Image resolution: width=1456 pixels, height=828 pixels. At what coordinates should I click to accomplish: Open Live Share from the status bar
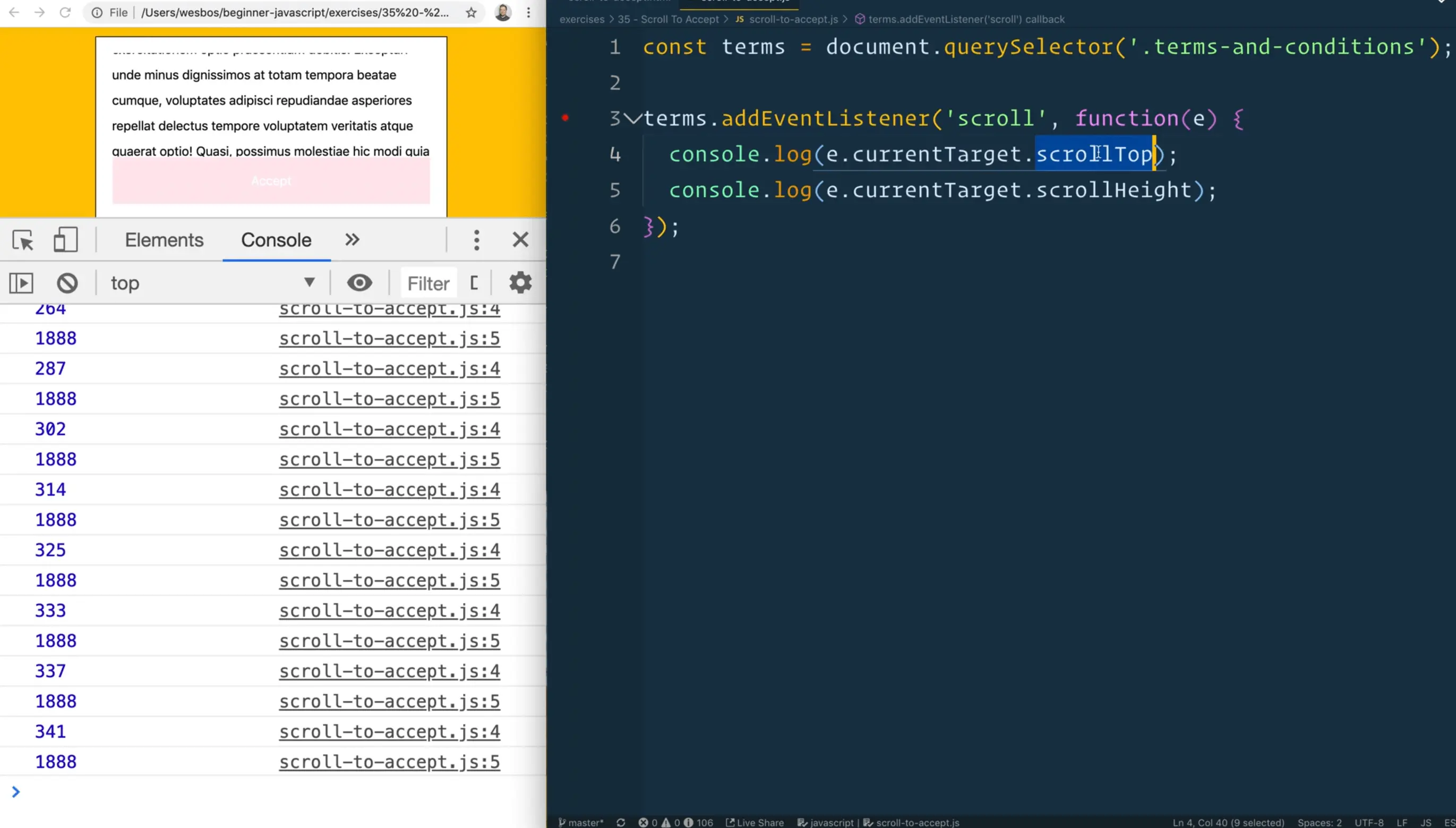point(754,822)
